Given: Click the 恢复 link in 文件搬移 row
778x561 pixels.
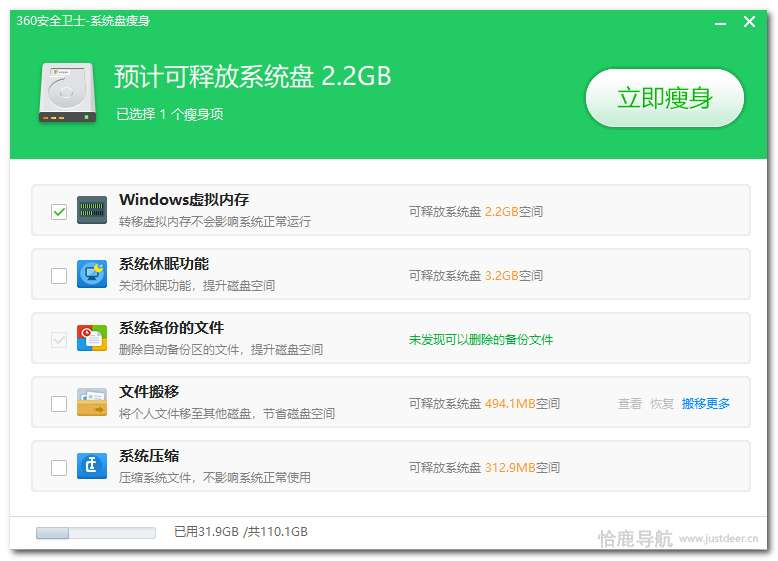Looking at the screenshot, I should point(662,404).
